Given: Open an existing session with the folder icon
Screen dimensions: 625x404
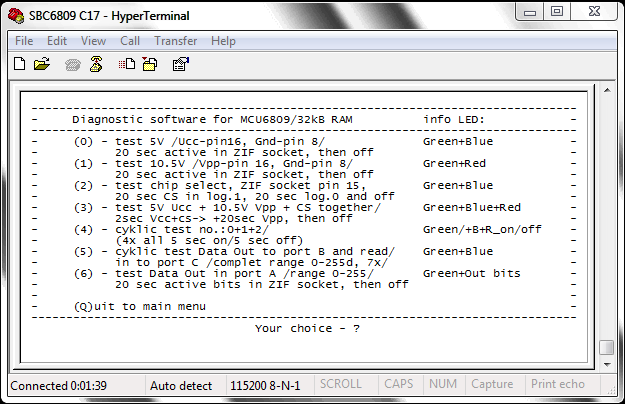Looking at the screenshot, I should coord(41,64).
